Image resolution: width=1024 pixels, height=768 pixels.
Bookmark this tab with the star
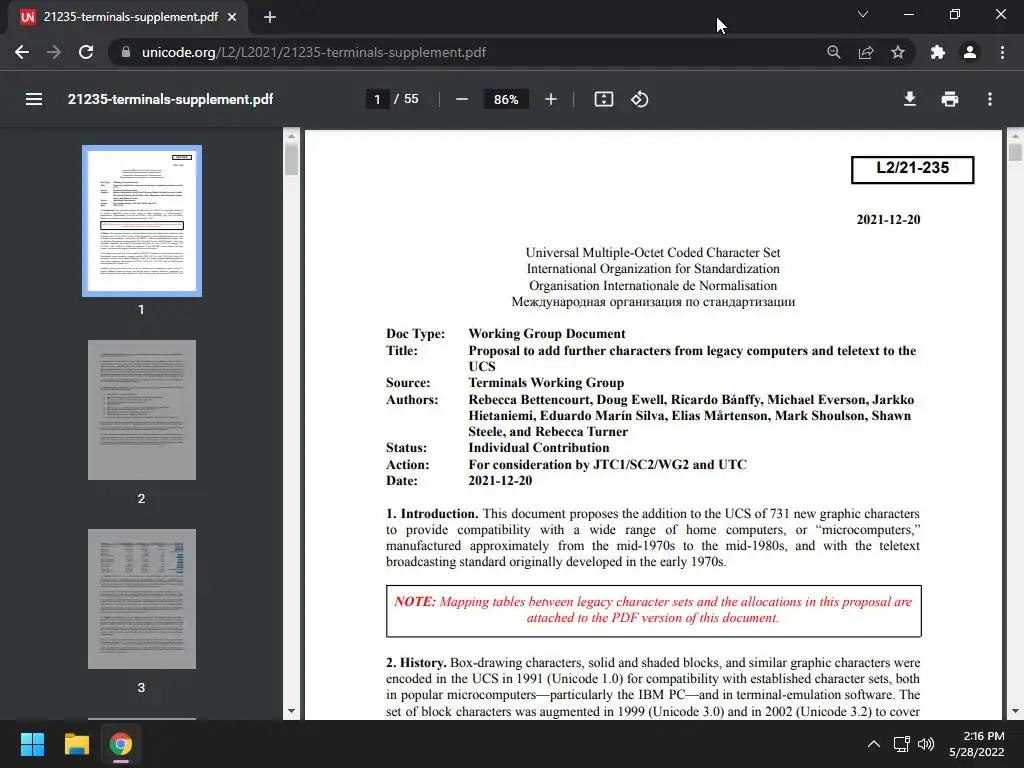[898, 52]
